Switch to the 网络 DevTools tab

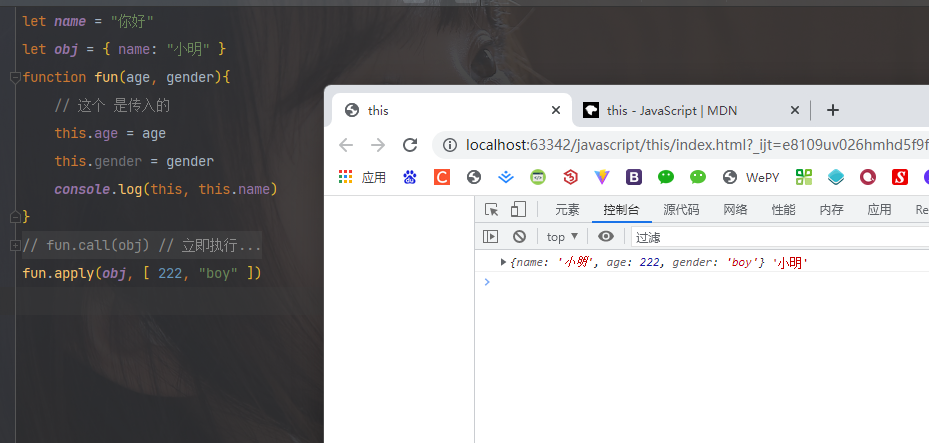pos(735,210)
